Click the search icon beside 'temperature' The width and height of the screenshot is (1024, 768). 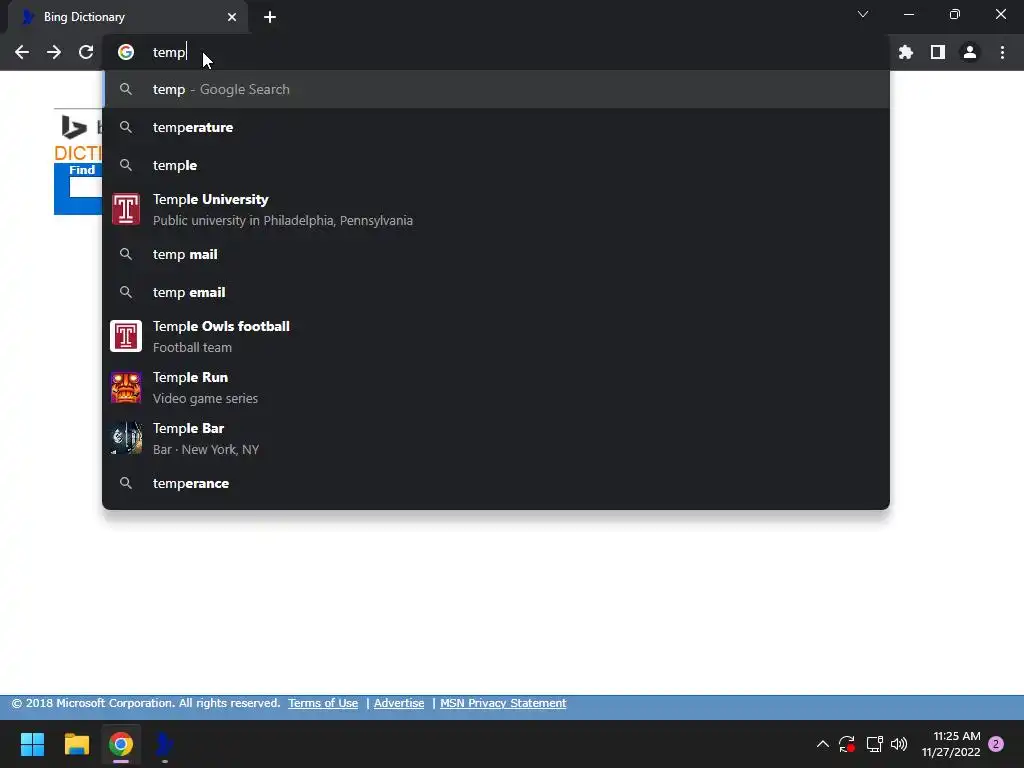coord(126,127)
